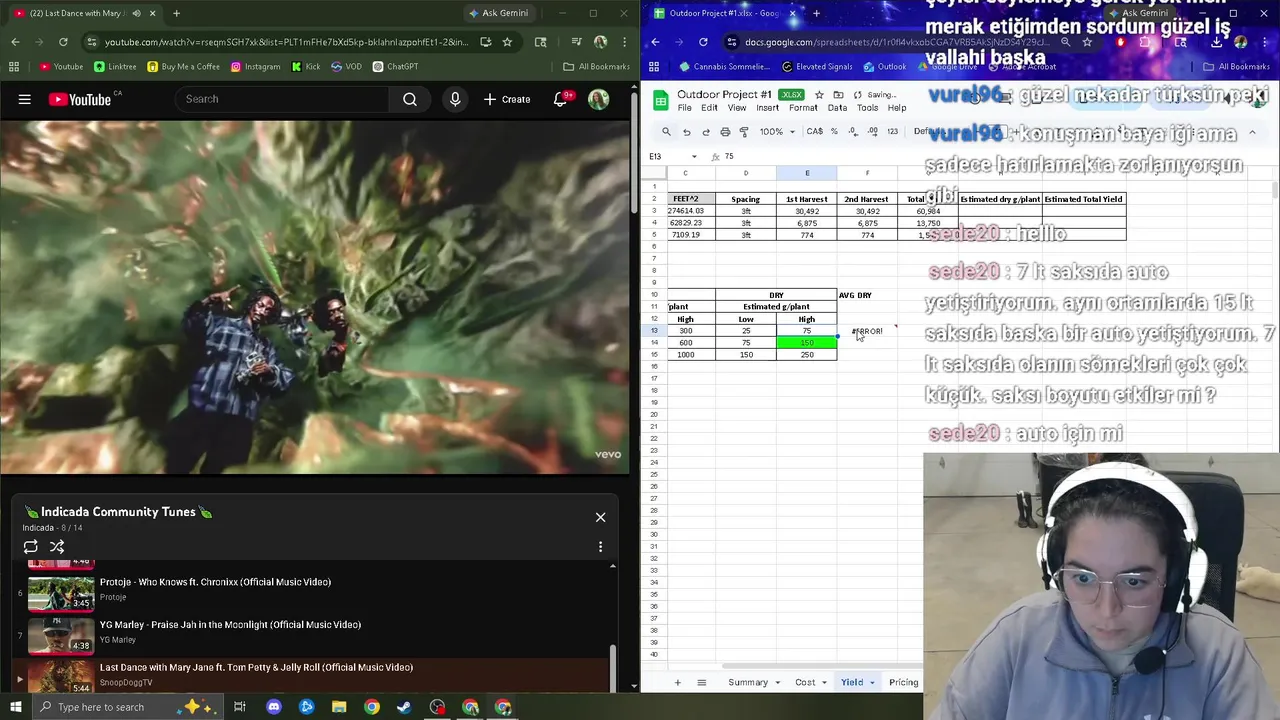Play YG Marley Praise Jah in the Moonlight

tap(230, 625)
